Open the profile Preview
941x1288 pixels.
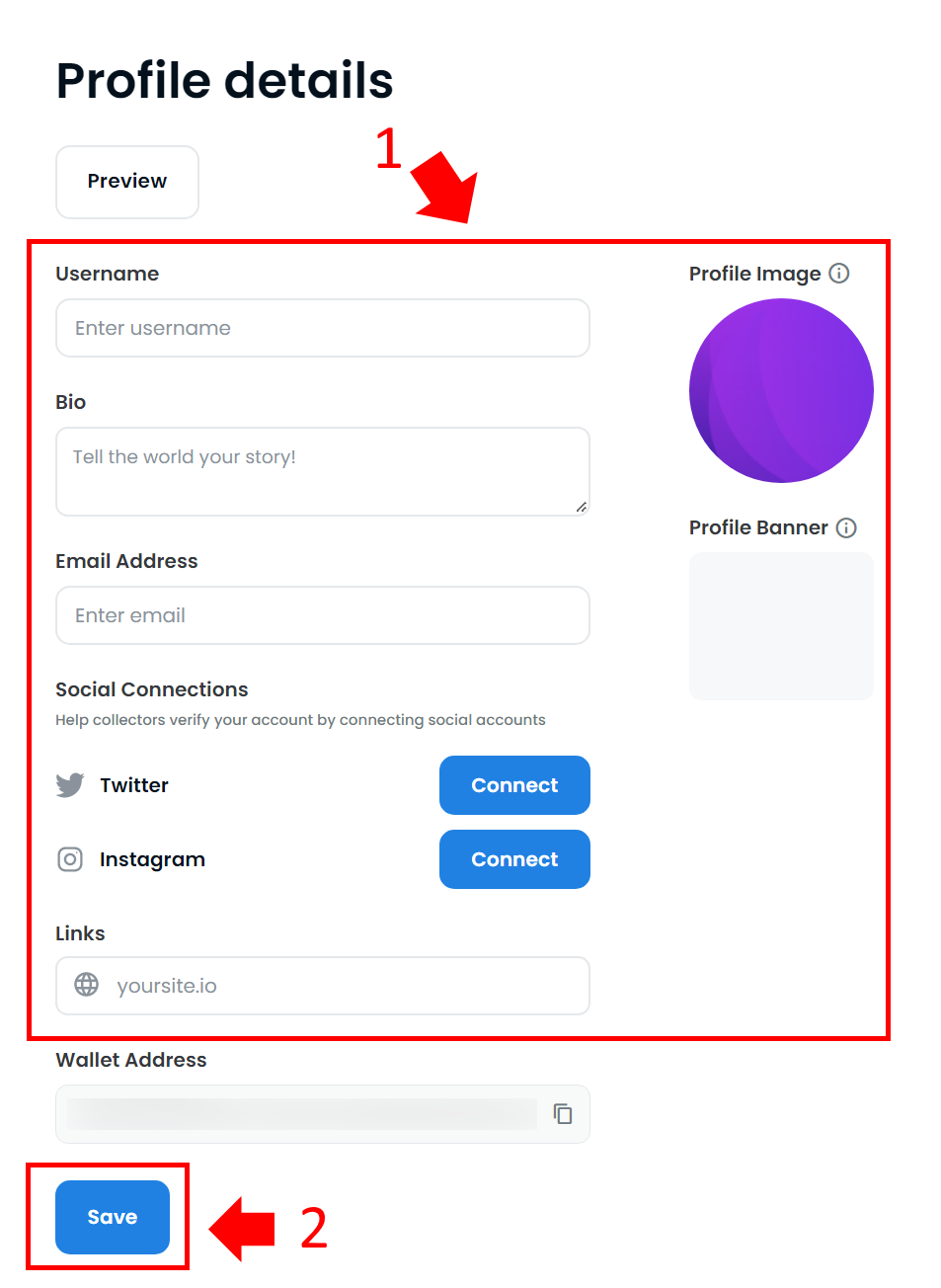[127, 182]
